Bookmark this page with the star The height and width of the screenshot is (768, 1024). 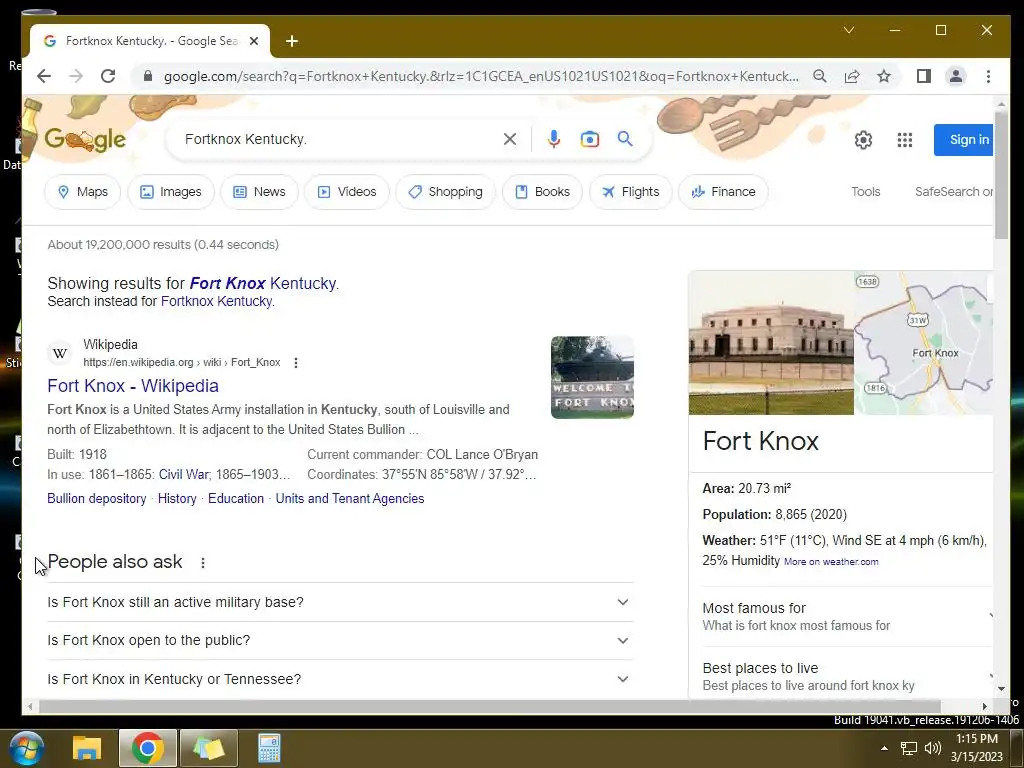(884, 76)
